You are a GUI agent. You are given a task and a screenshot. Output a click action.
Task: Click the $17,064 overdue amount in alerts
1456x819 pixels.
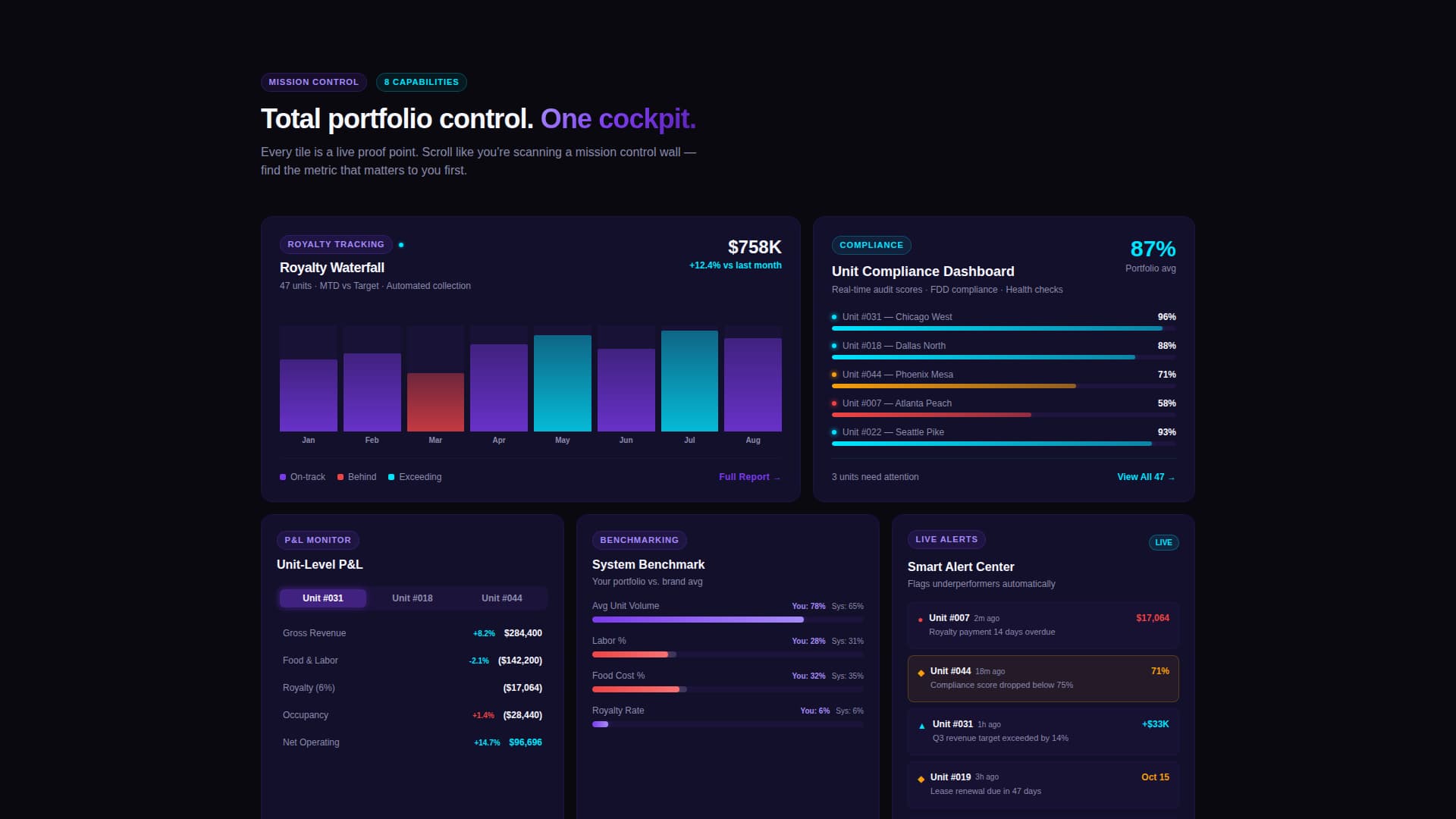[x=1153, y=618]
